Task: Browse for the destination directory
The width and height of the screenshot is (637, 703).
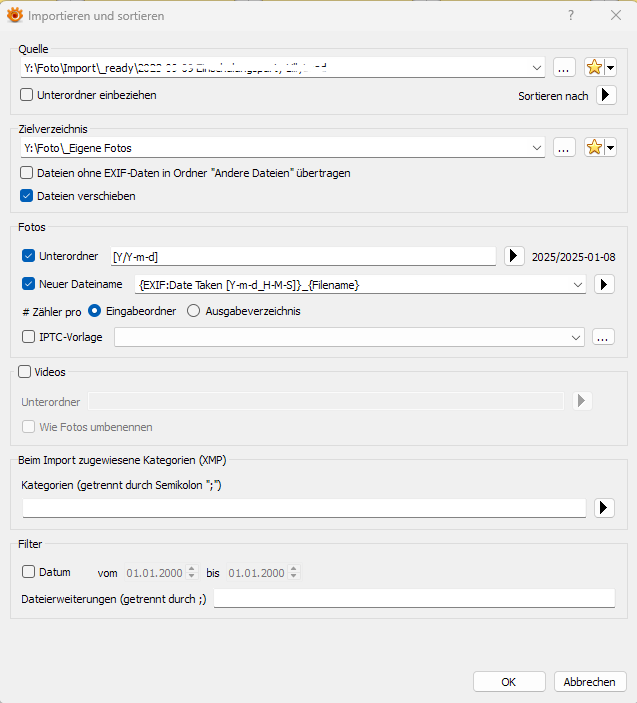Action: click(563, 148)
